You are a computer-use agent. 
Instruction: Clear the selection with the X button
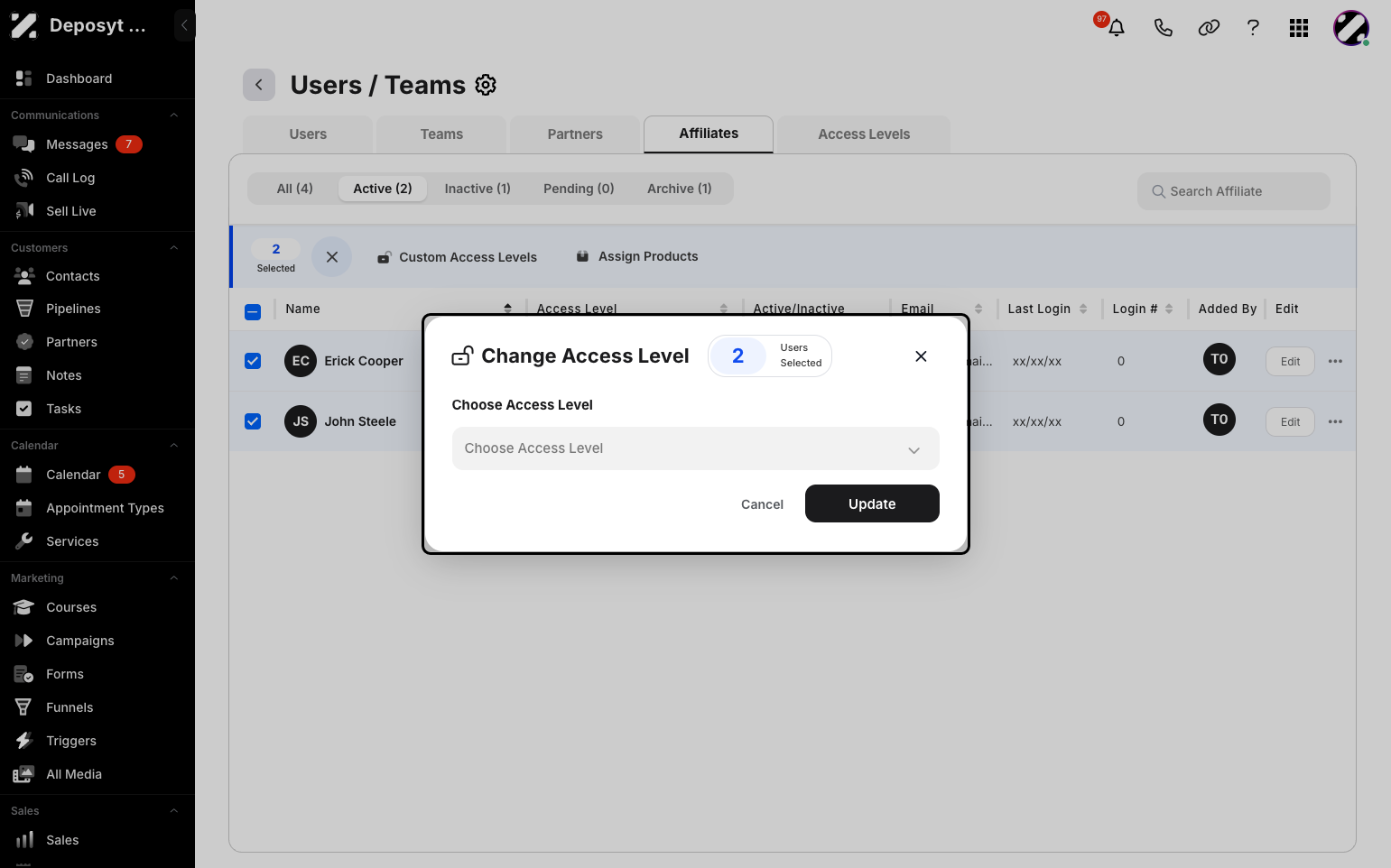(332, 257)
